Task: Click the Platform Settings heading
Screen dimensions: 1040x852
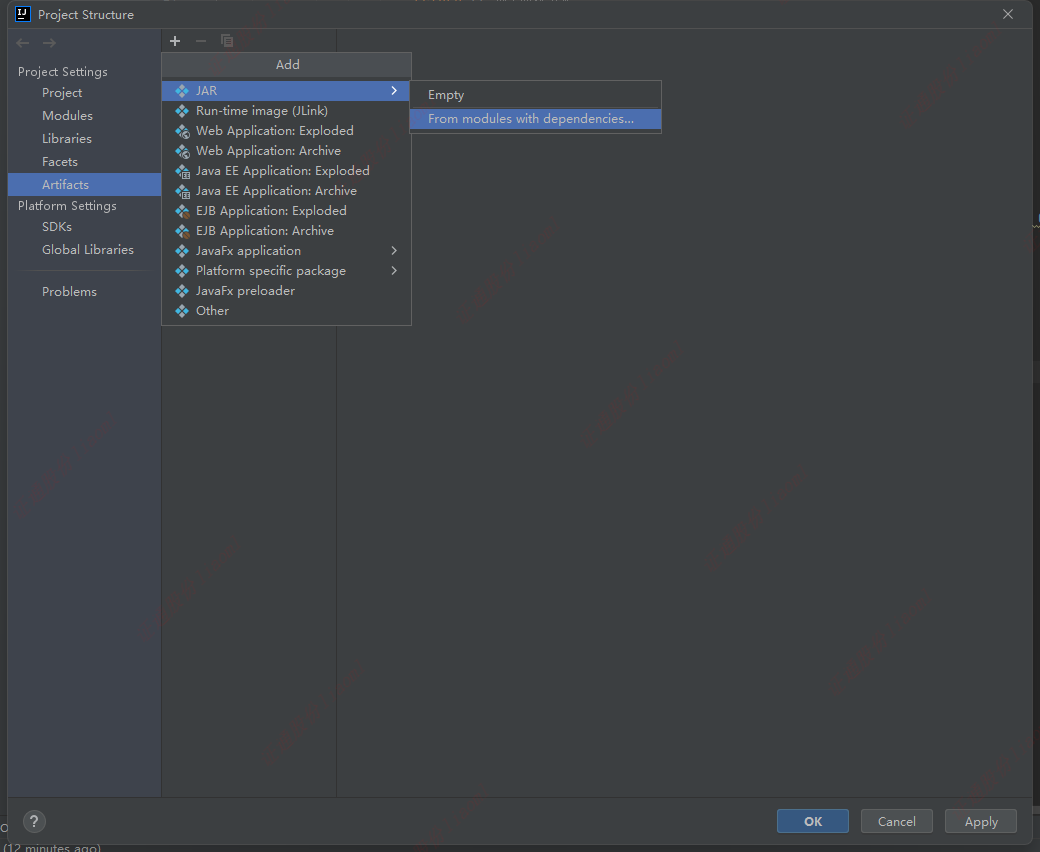Action: tap(67, 206)
